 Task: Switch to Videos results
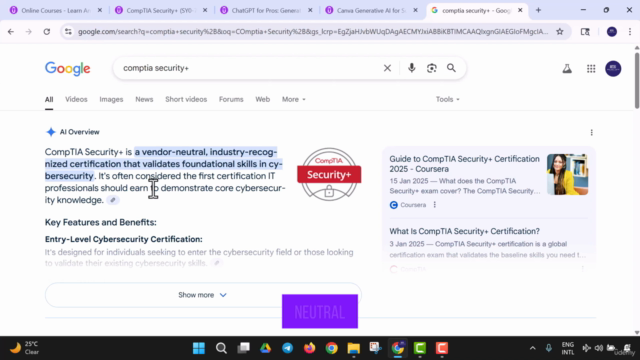pyautogui.click(x=76, y=99)
